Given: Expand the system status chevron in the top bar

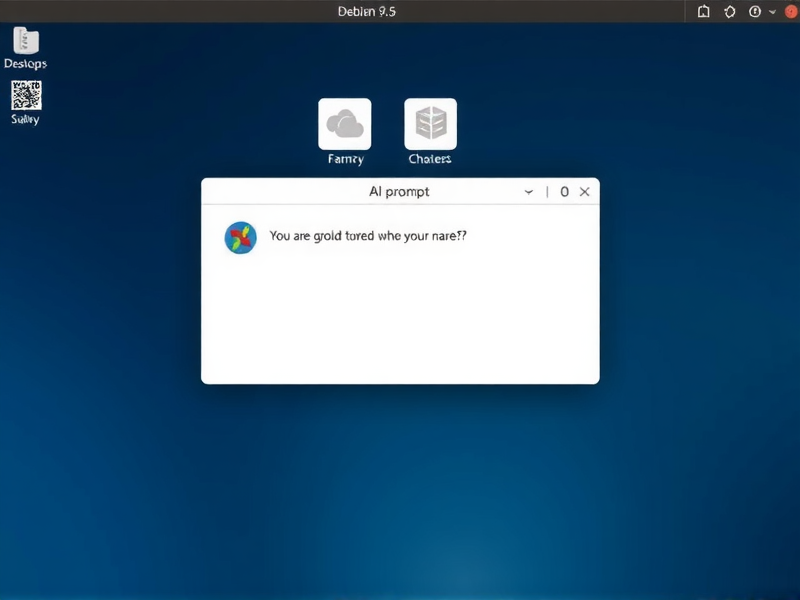Looking at the screenshot, I should click(771, 12).
